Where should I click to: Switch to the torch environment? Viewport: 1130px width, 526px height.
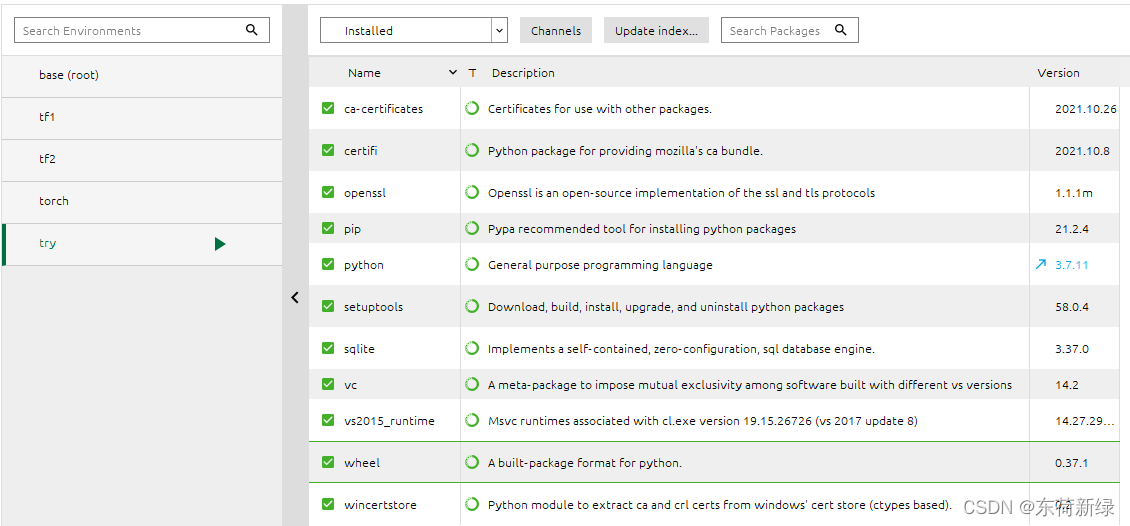click(54, 201)
